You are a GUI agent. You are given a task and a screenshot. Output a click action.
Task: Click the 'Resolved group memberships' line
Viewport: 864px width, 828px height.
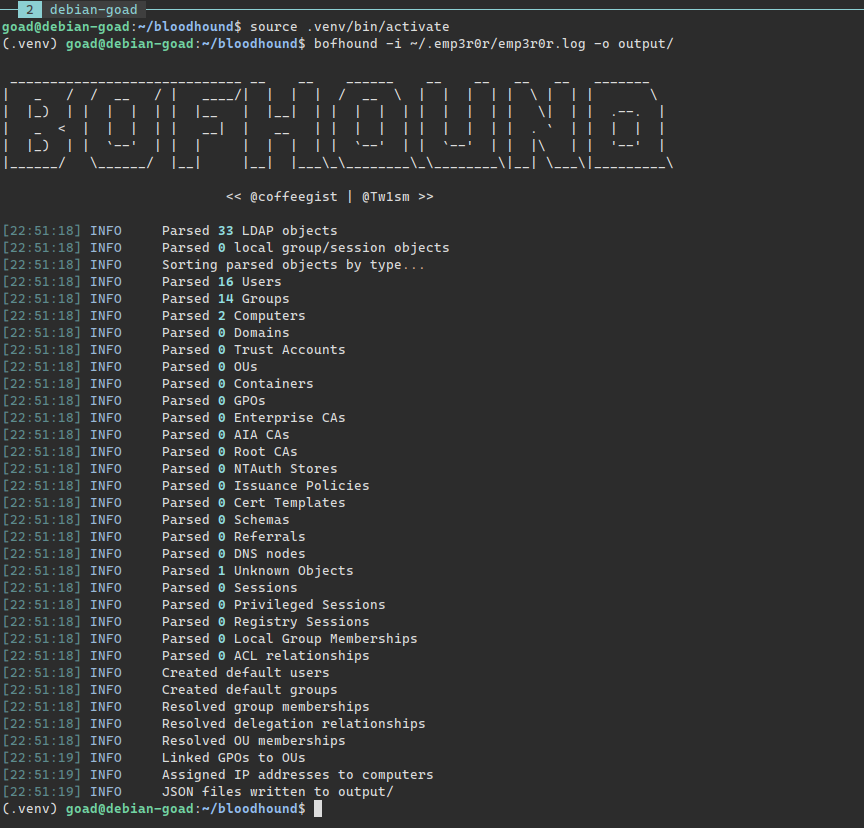click(266, 707)
